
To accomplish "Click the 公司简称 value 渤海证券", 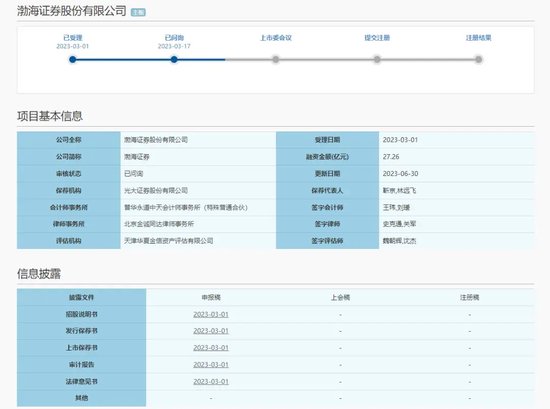I will (x=137, y=156).
